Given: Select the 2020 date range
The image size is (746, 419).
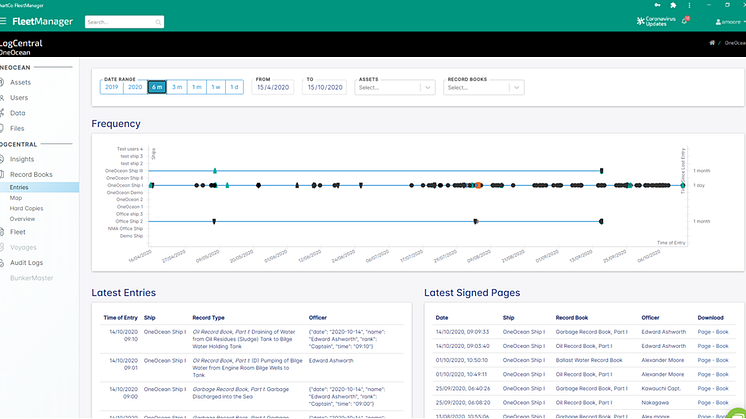Looking at the screenshot, I should [135, 87].
